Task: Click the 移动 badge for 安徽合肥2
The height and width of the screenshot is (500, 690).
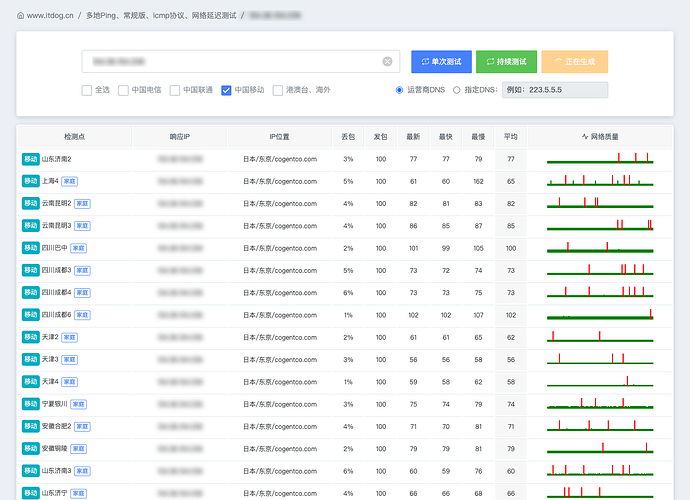Action: [x=30, y=426]
